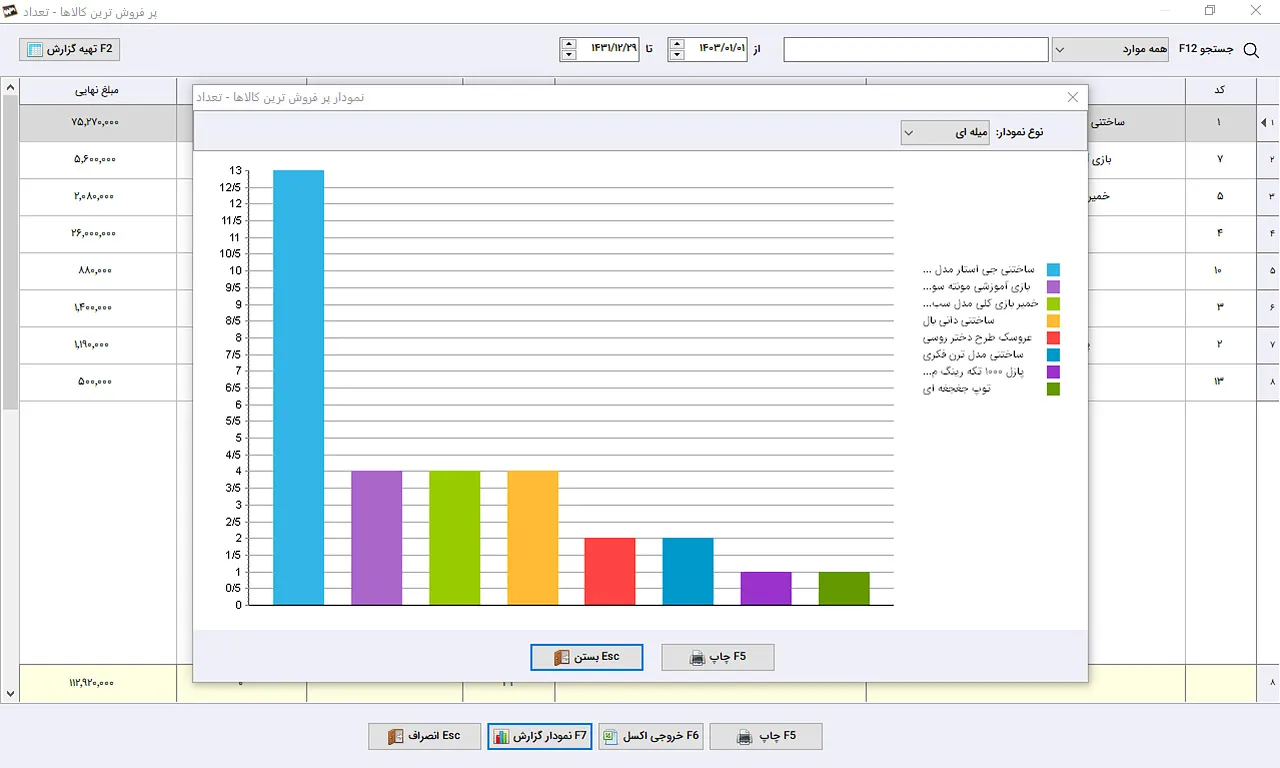Click legend swatch for ساختنی جی استار
Viewport: 1280px width, 768px height.
(x=1053, y=270)
